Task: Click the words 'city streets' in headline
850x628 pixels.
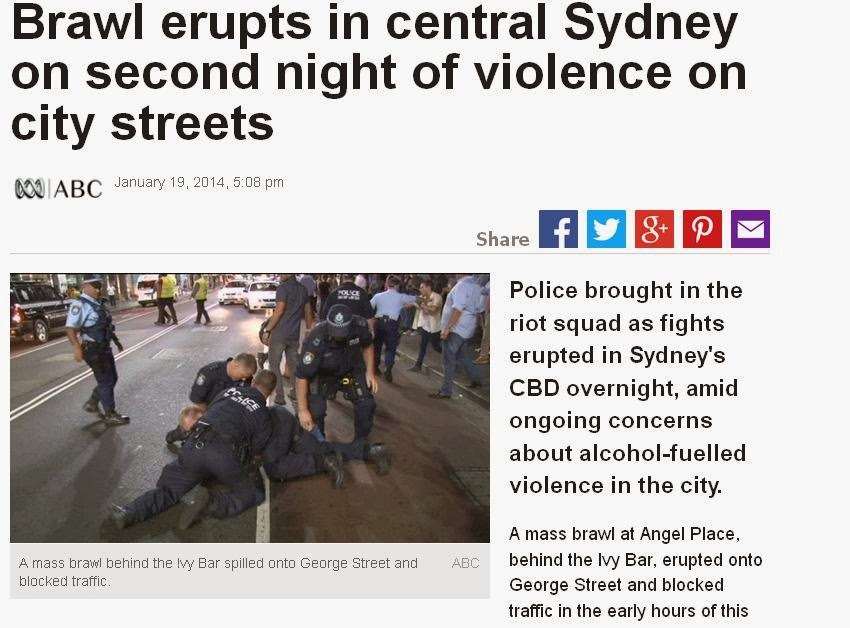Action: coord(142,124)
